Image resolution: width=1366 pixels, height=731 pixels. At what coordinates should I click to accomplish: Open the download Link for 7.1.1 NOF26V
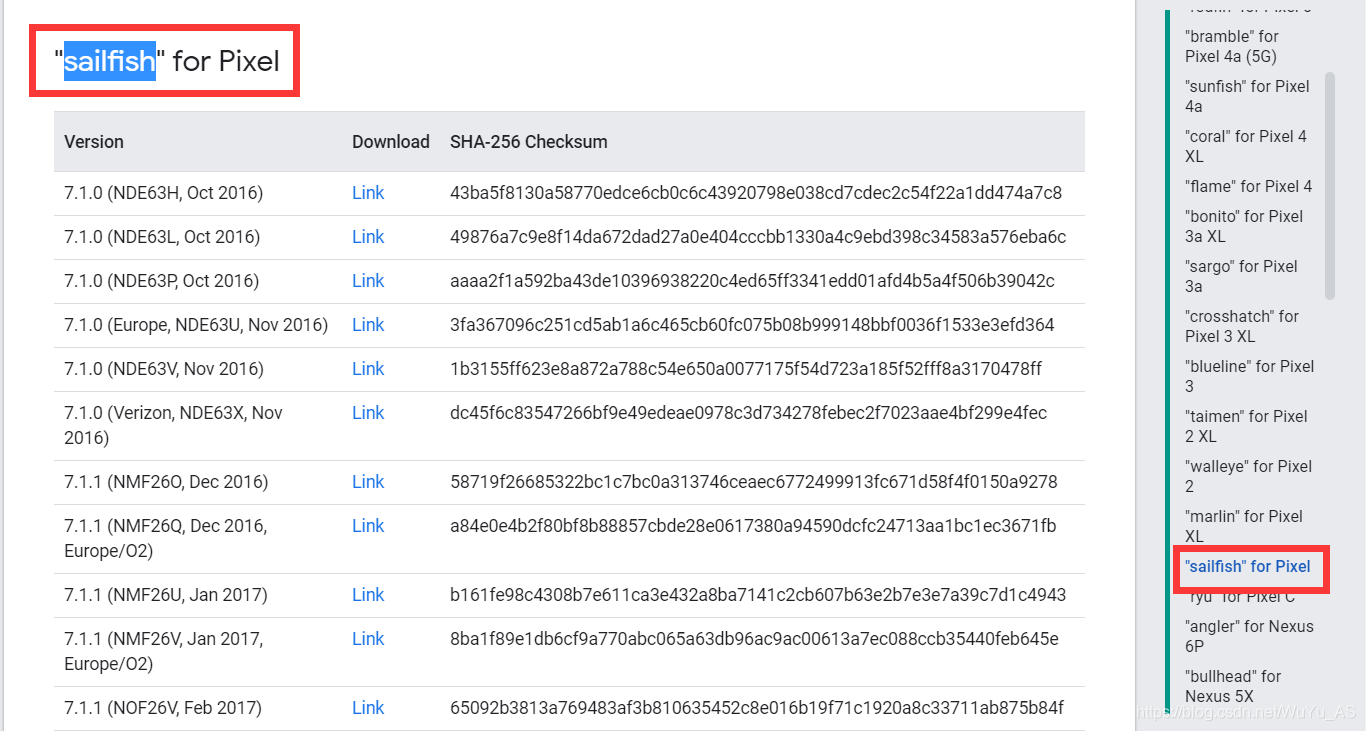(x=368, y=708)
